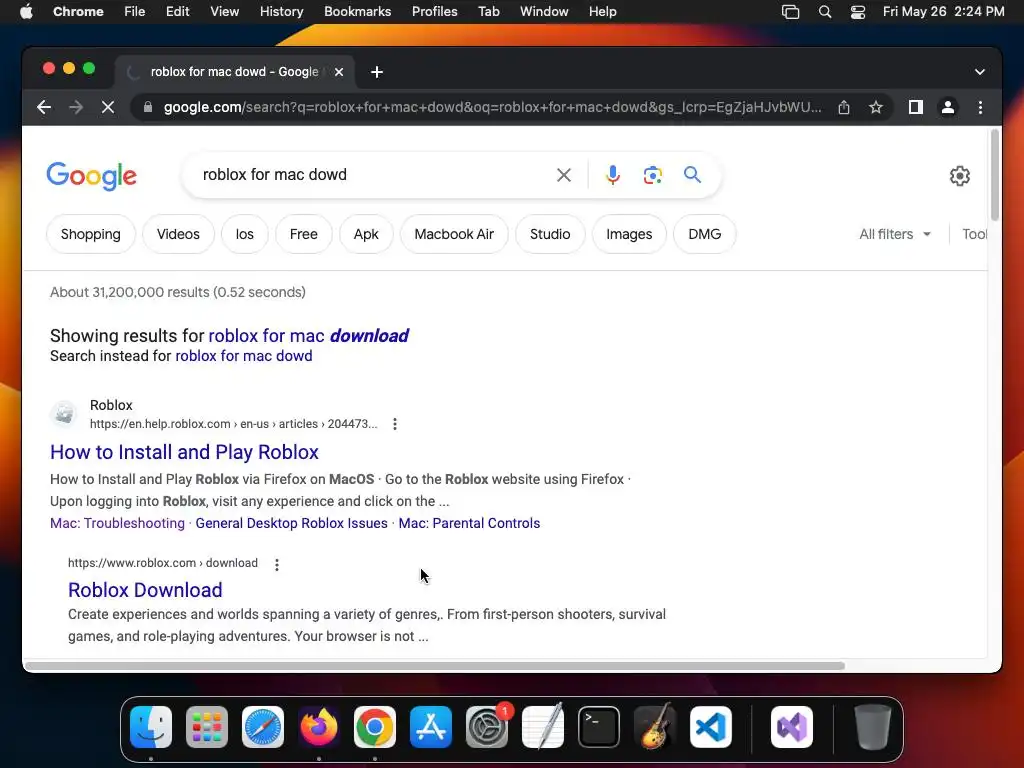Image resolution: width=1024 pixels, height=768 pixels.
Task: Select the Images filter chip
Action: 629,234
